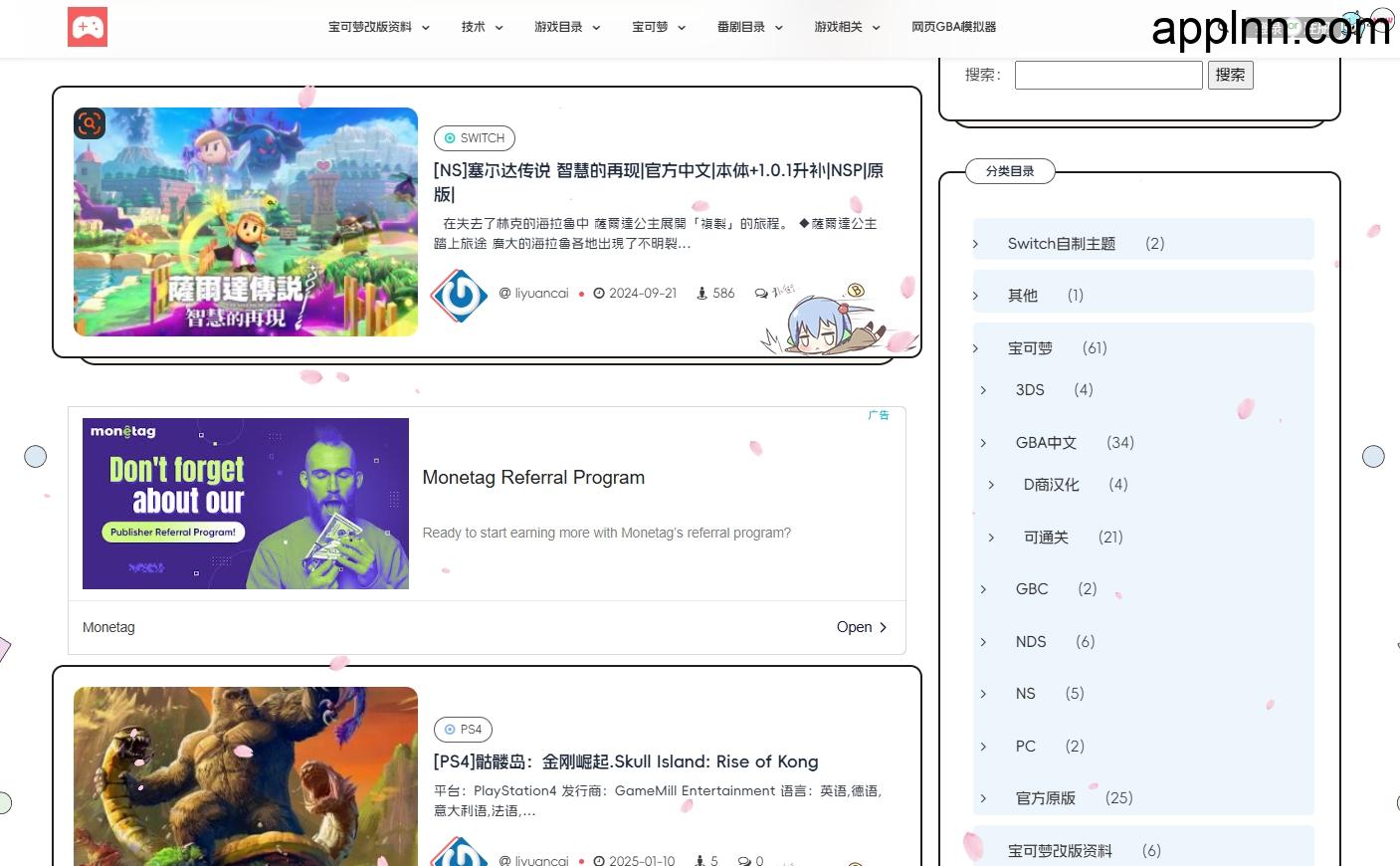
Task: Expand chevron beside 游戏相关 in navigation
Action: click(x=877, y=28)
